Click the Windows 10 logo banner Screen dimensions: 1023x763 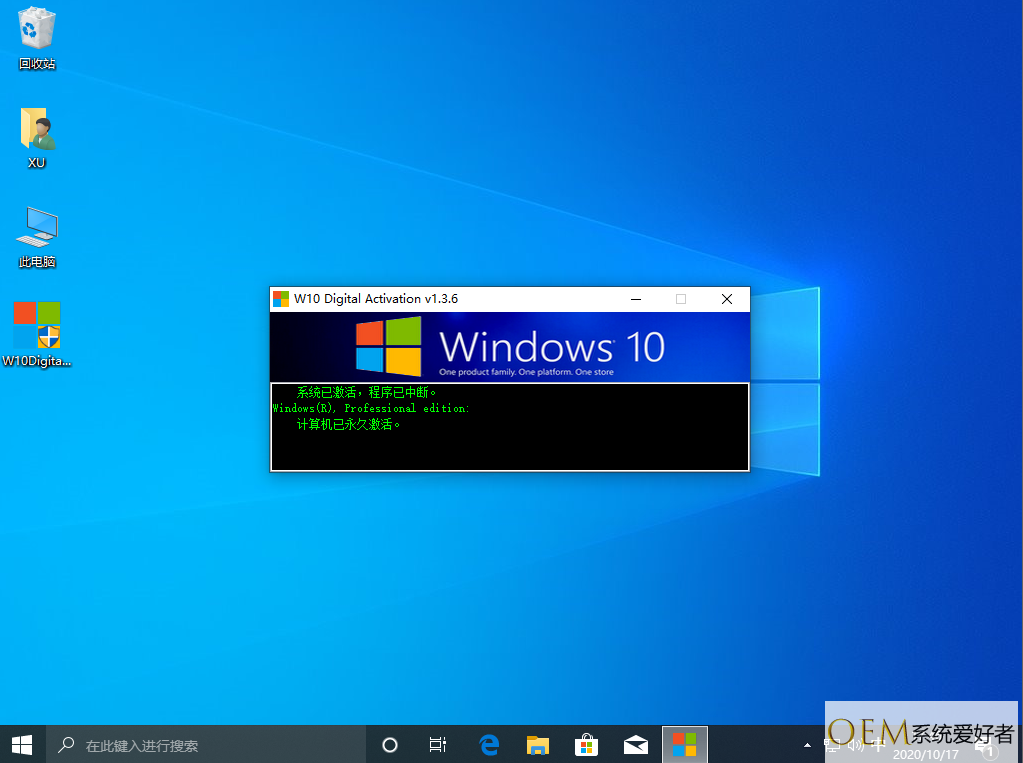pyautogui.click(x=510, y=347)
